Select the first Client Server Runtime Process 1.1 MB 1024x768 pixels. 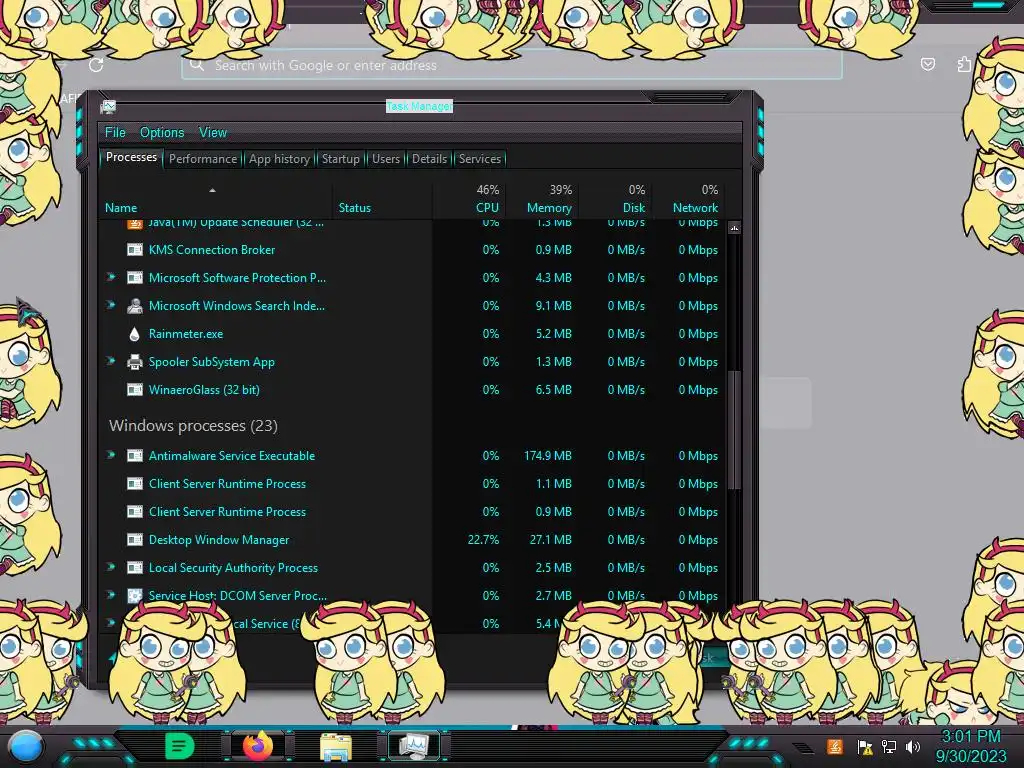413,484
